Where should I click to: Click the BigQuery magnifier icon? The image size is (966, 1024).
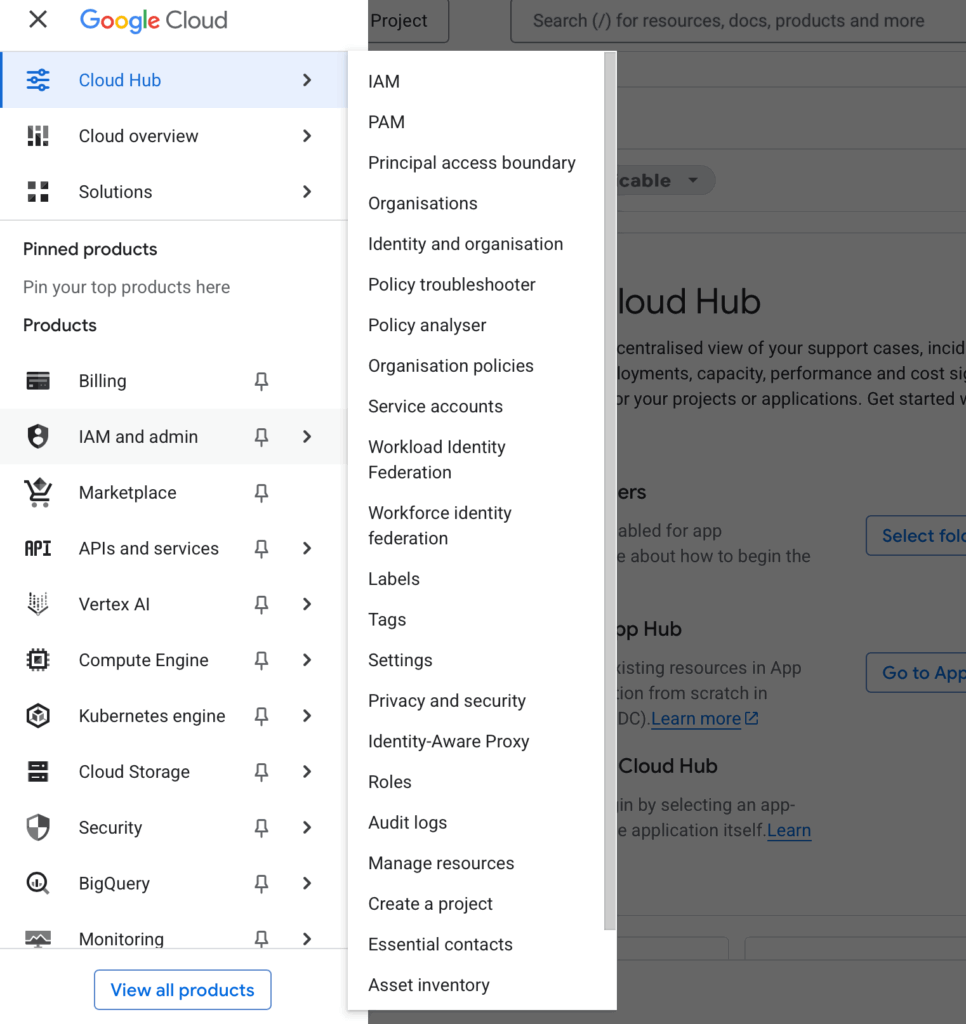38,883
